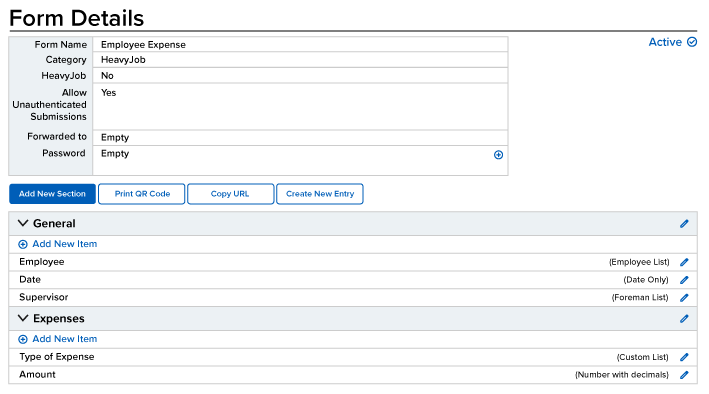This screenshot has width=709, height=394.
Task: Add New Item in Expenses section
Action: tap(65, 339)
